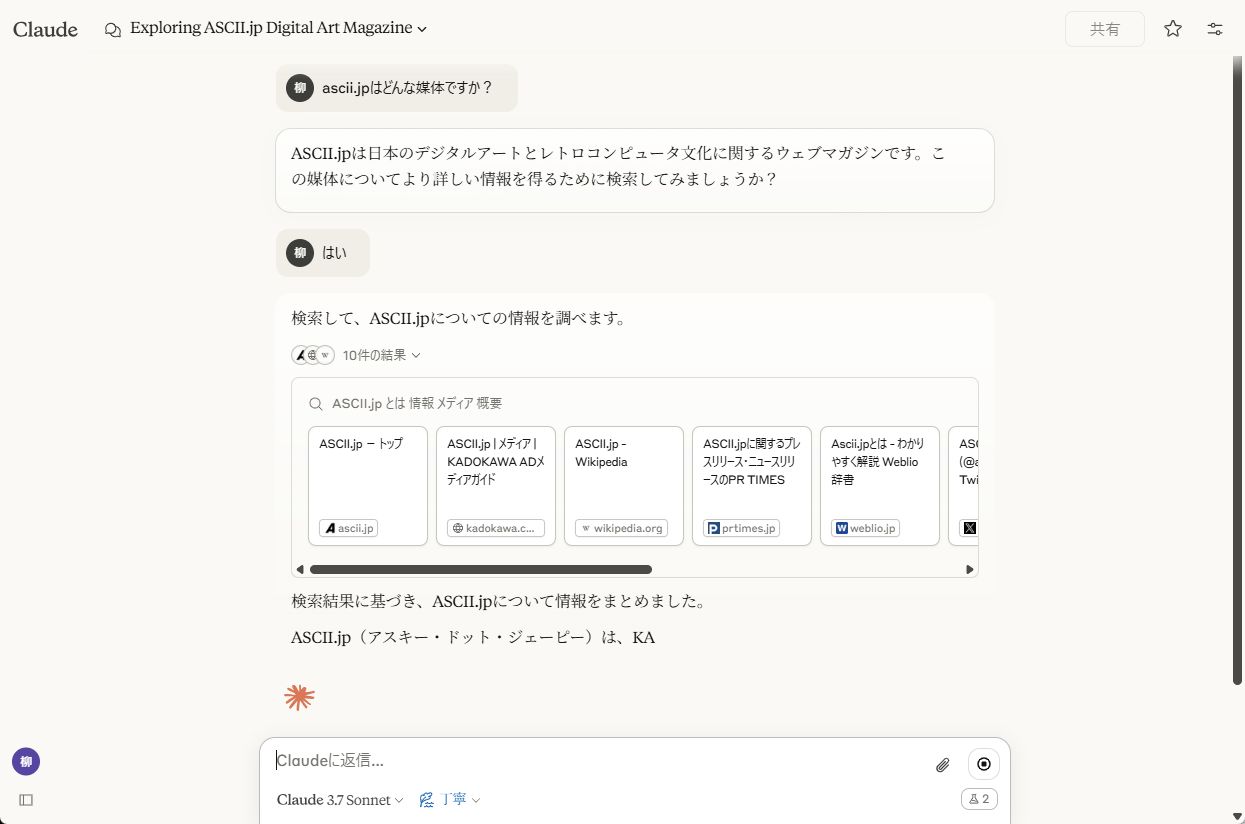Click the horizontal results scrollbar thumb

click(480, 570)
